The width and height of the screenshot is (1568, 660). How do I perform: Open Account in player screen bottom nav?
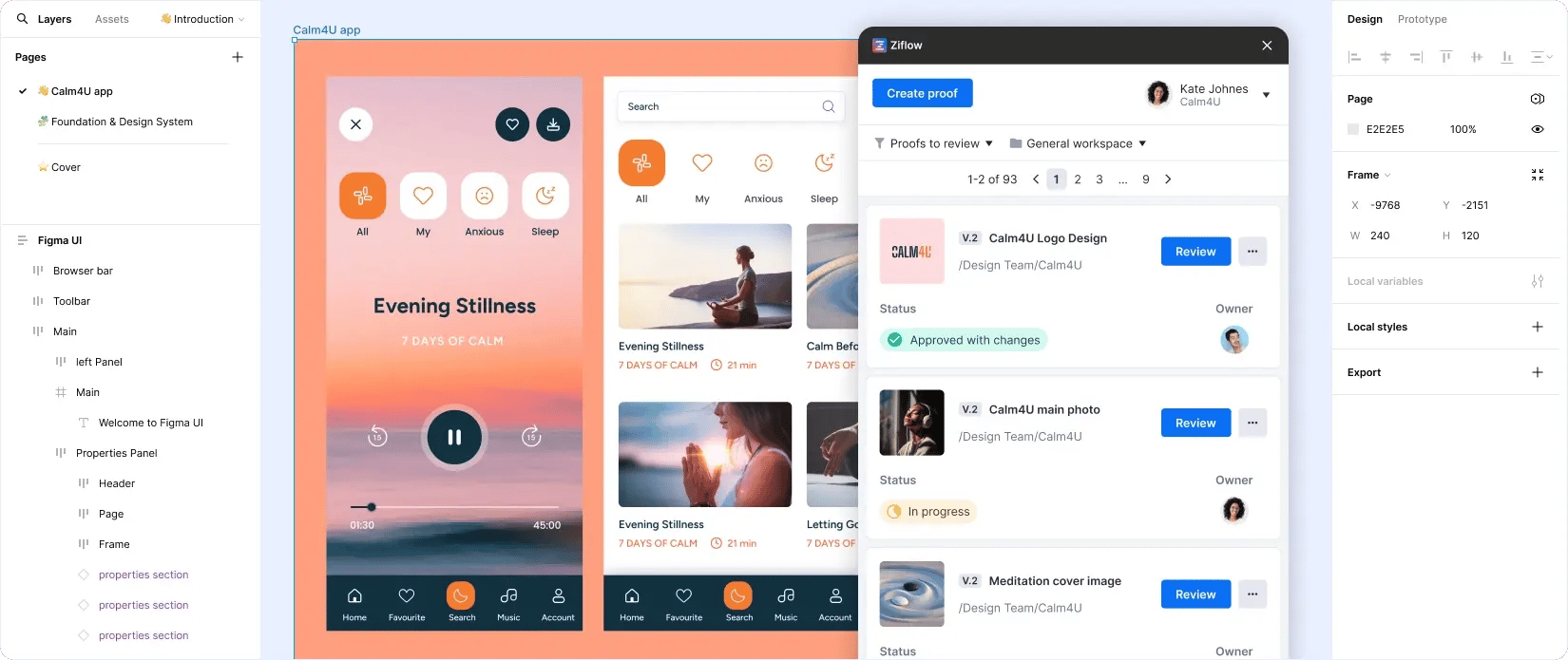coord(558,604)
